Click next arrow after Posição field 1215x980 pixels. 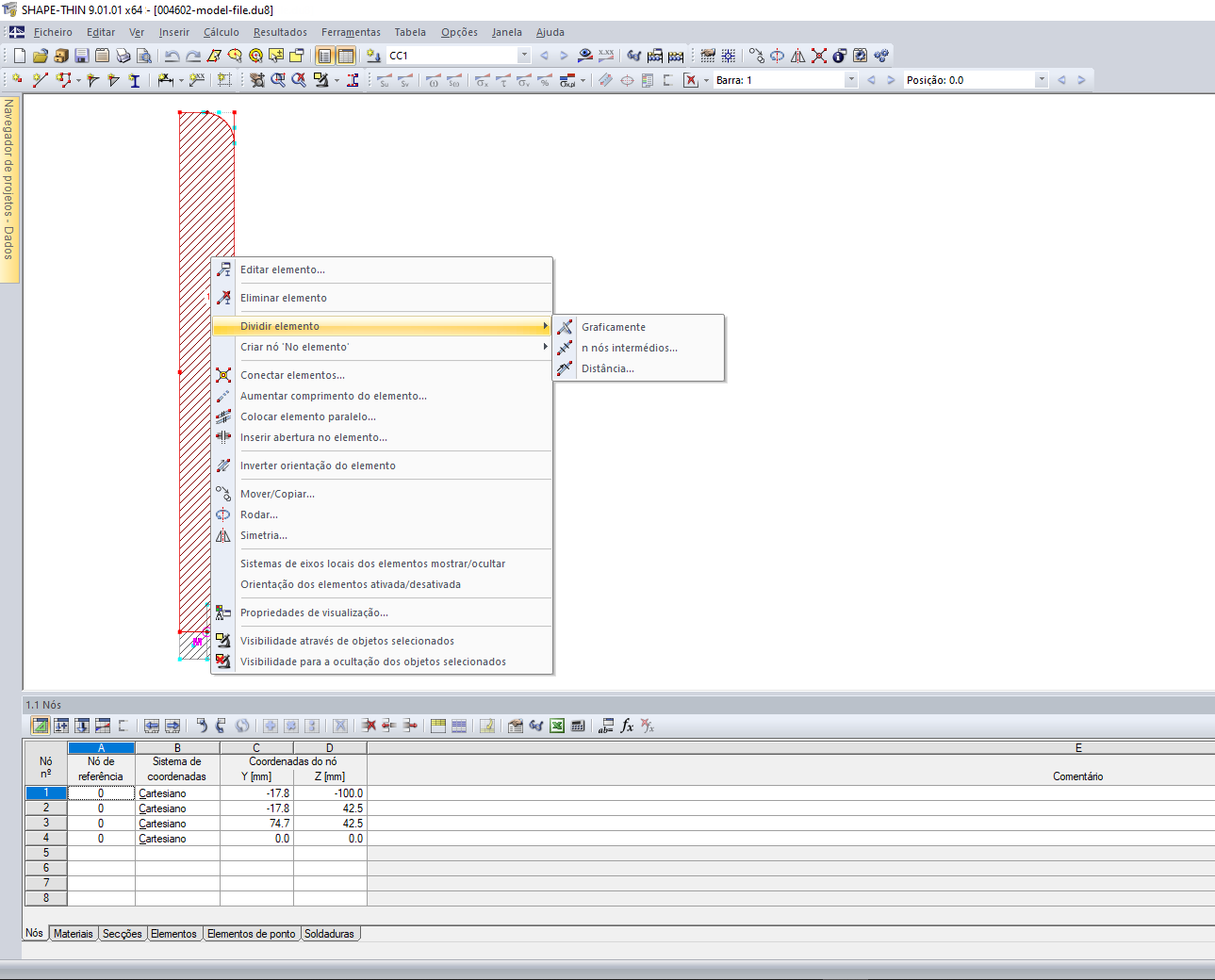[x=1081, y=80]
